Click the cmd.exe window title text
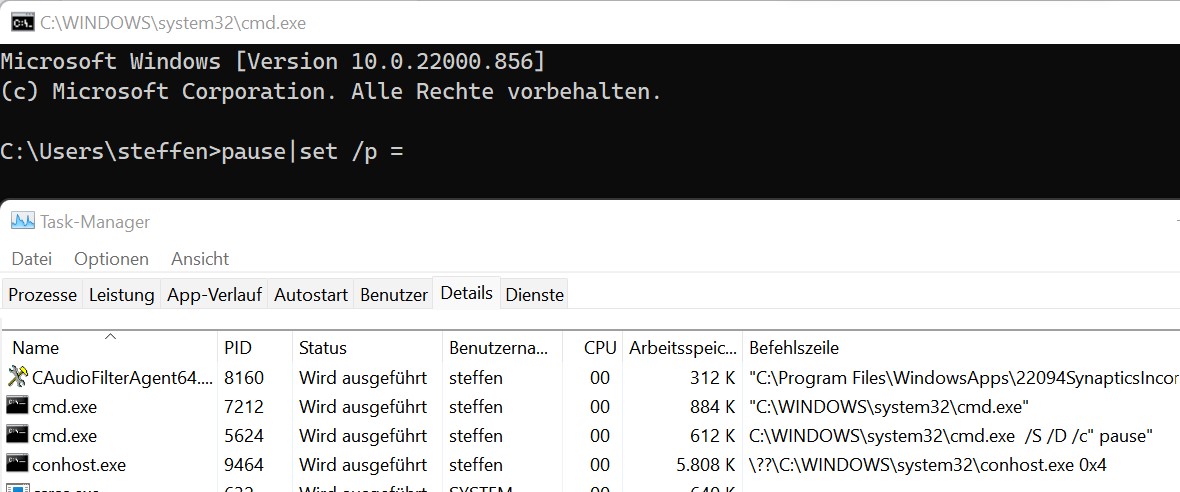The width and height of the screenshot is (1180, 492). tap(173, 23)
